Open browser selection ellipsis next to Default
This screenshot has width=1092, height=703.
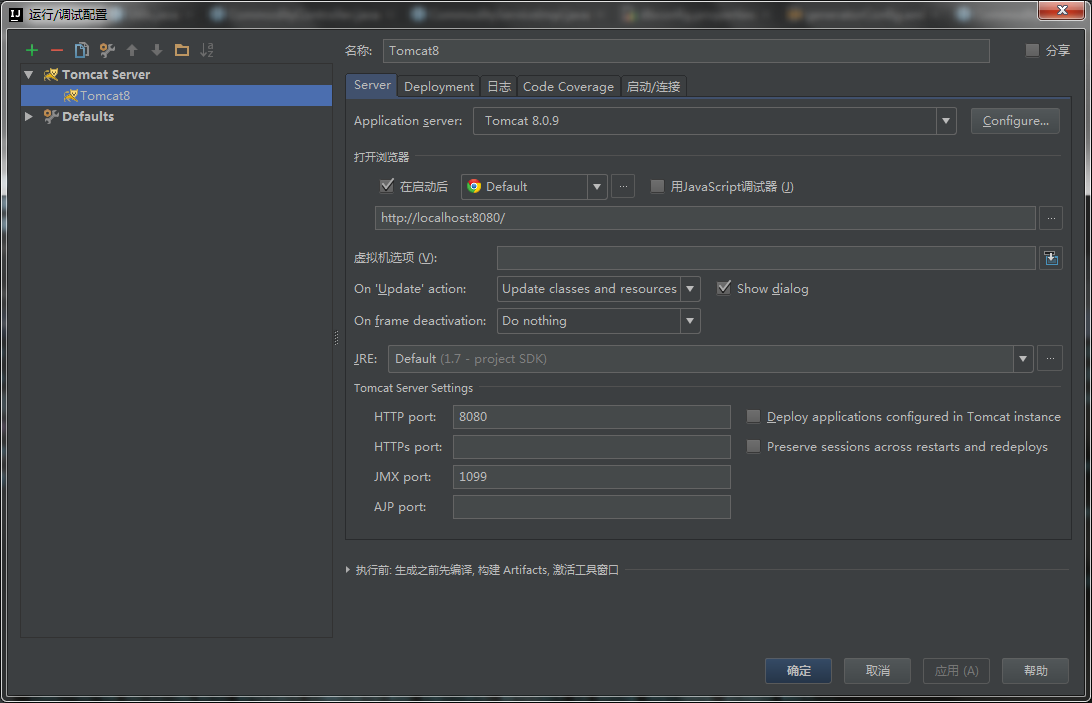[623, 187]
